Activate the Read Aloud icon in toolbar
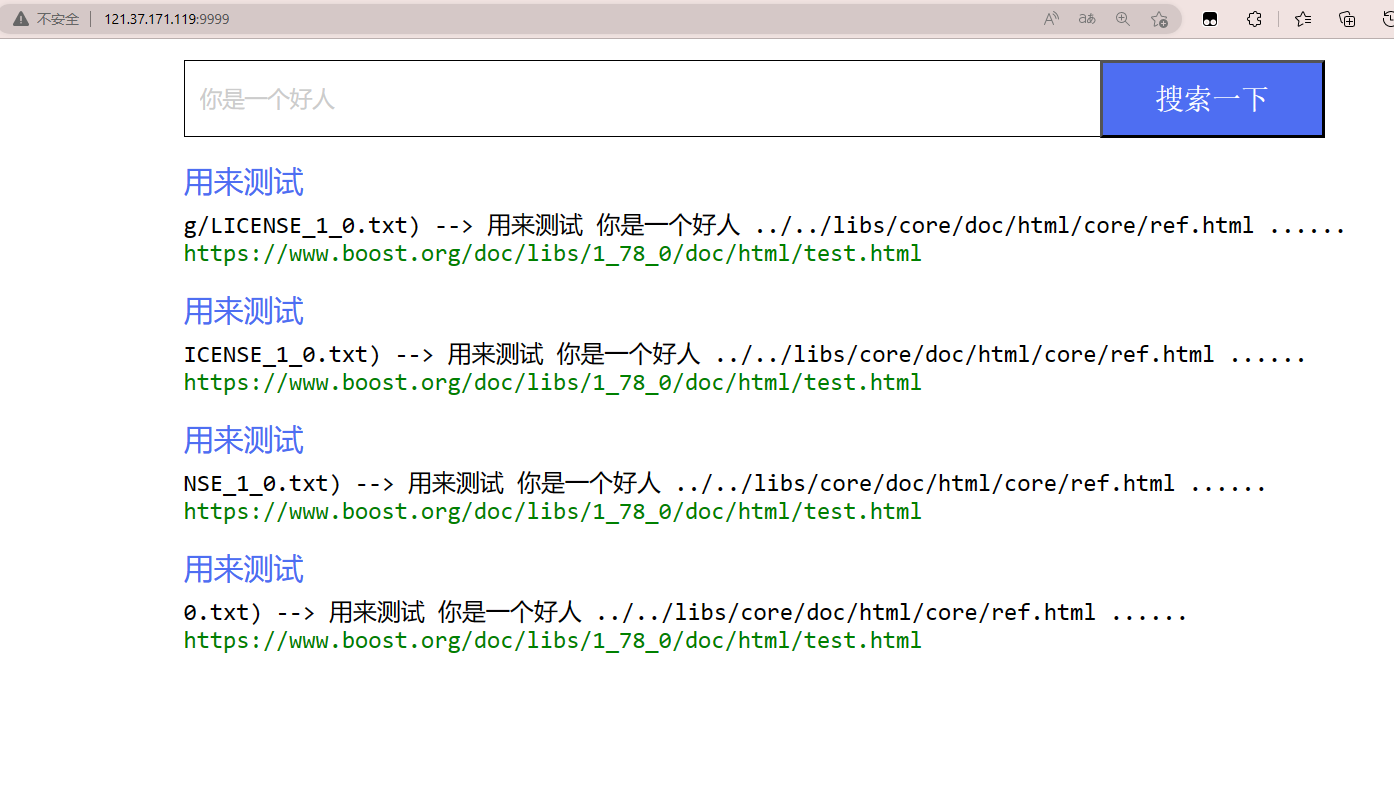 (x=1050, y=18)
